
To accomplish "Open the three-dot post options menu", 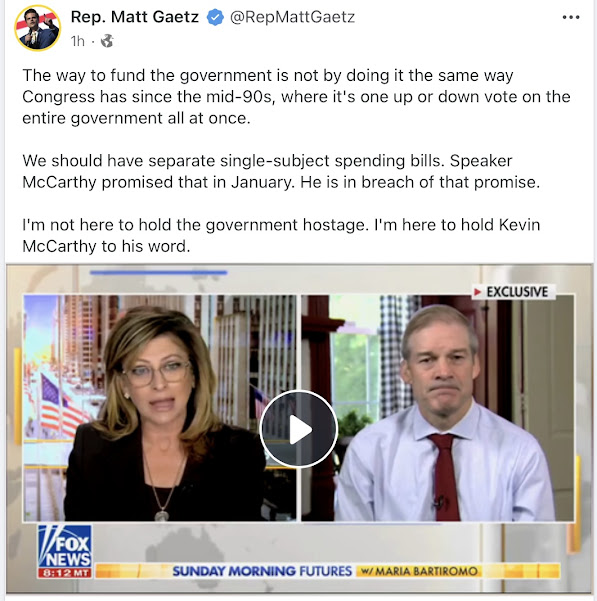I will point(571,17).
